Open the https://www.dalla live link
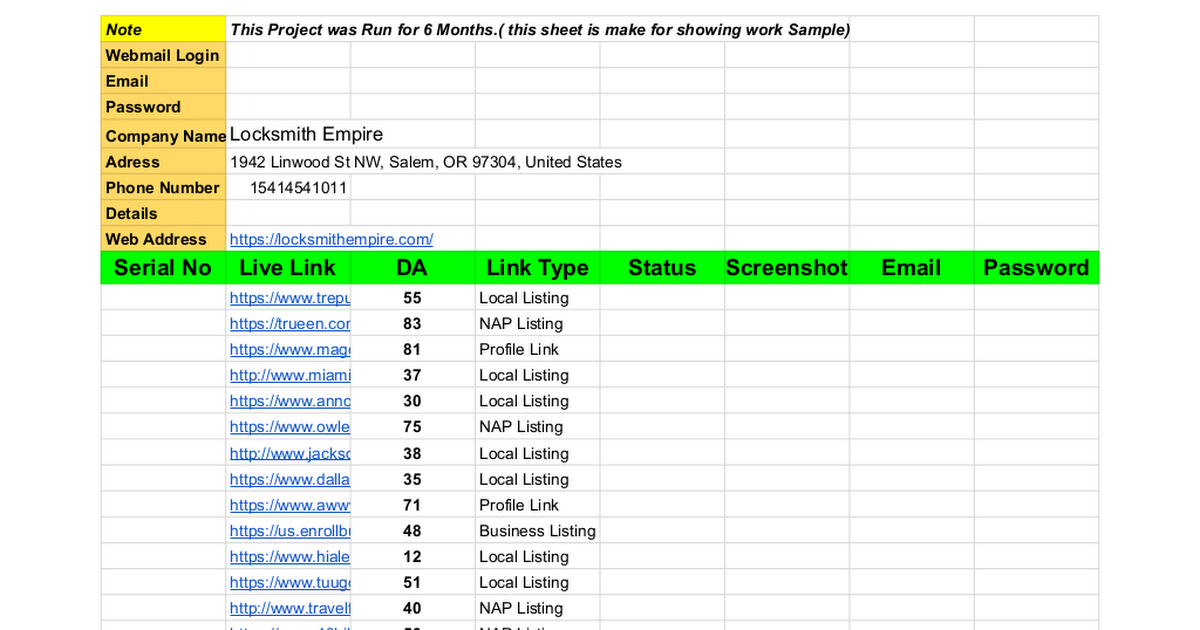 click(x=290, y=479)
